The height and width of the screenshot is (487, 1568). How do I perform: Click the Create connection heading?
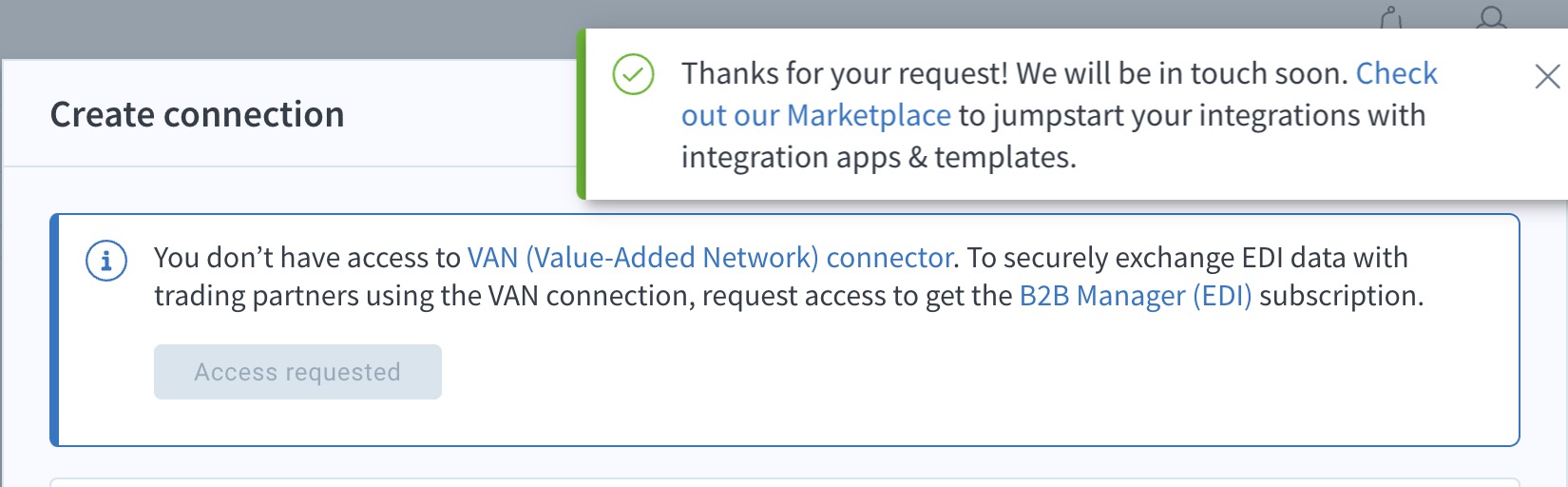[198, 114]
